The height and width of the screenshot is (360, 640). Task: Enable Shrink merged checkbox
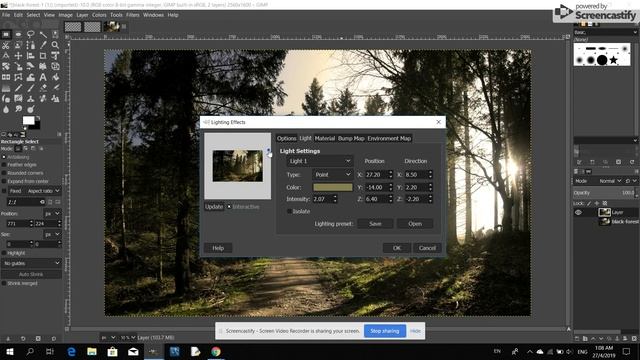click(x=4, y=283)
